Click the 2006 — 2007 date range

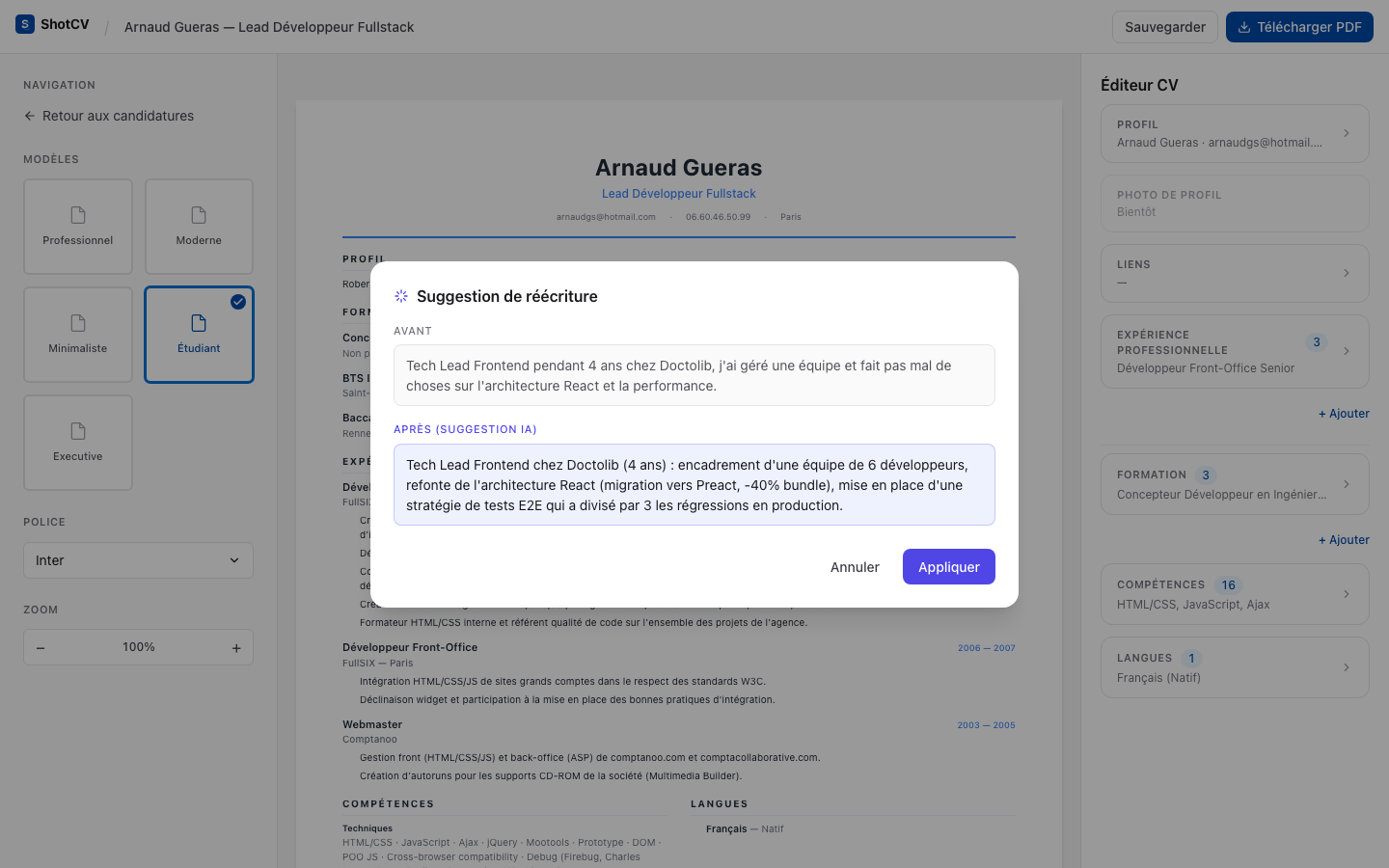[x=987, y=648]
